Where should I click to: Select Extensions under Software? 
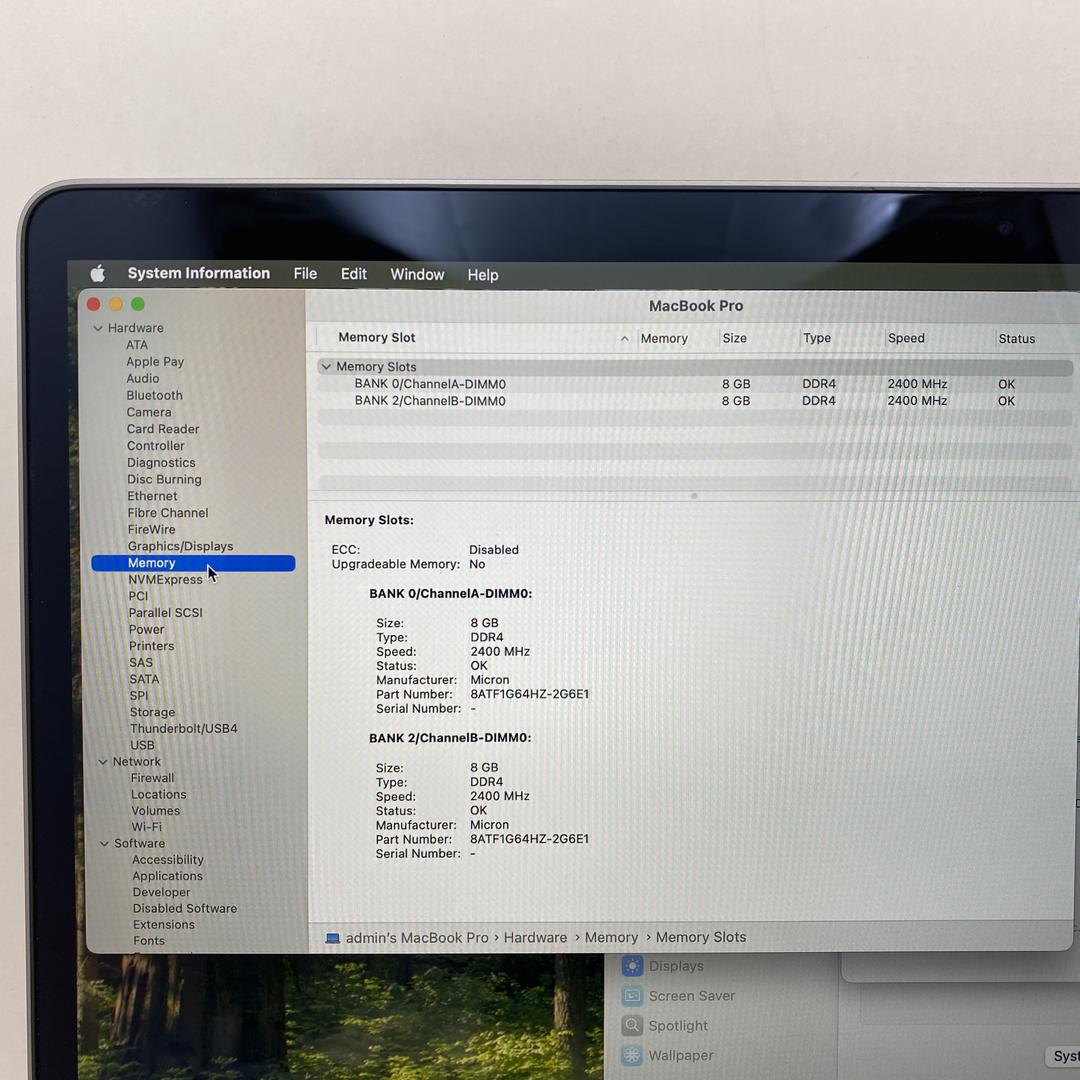(164, 925)
